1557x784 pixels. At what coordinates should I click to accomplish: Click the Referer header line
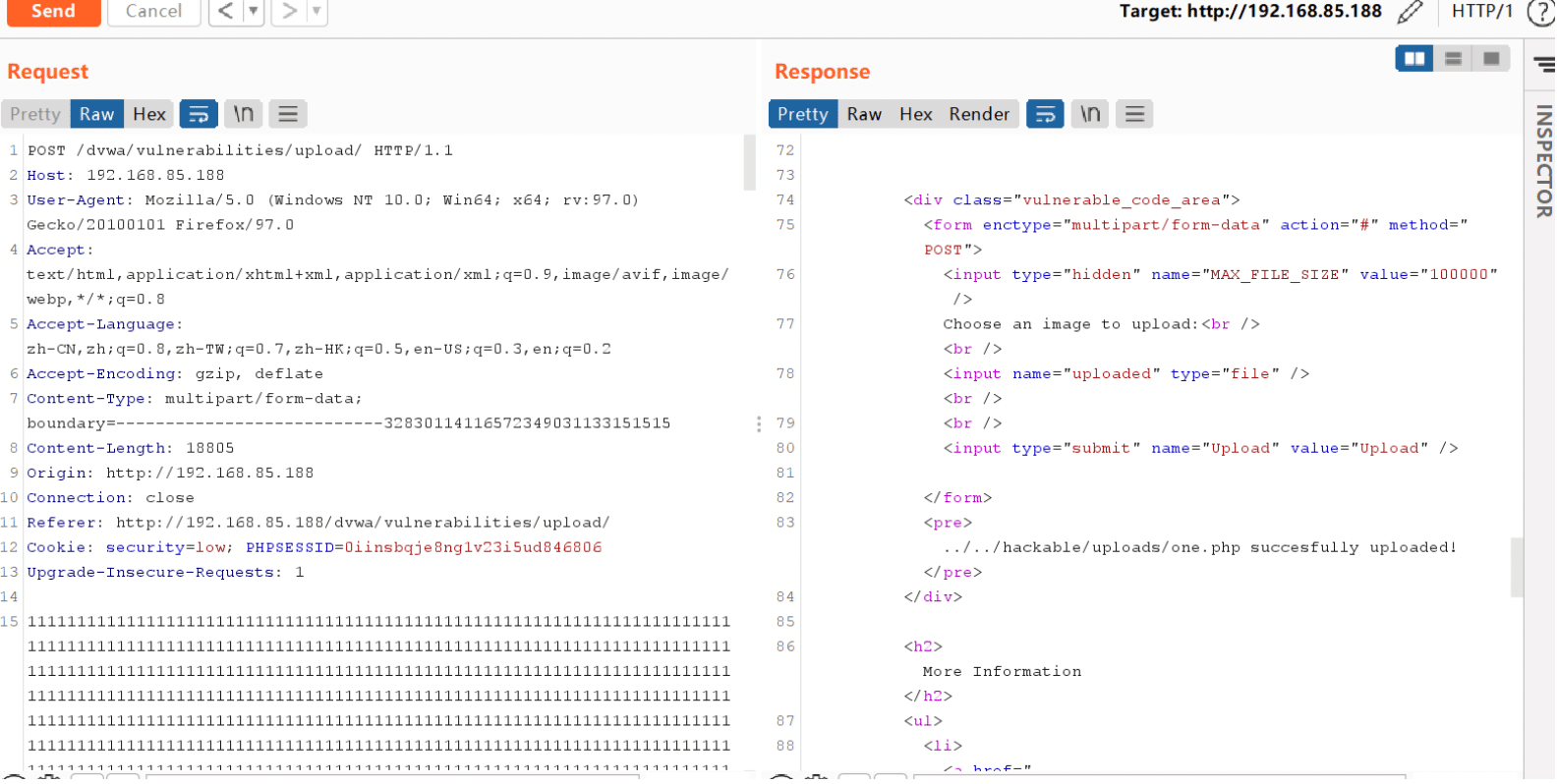[x=317, y=523]
